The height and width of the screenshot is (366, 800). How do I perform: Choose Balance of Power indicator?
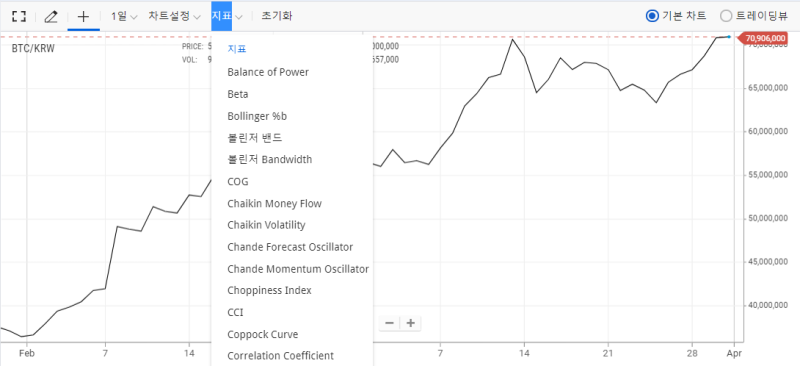tap(268, 72)
